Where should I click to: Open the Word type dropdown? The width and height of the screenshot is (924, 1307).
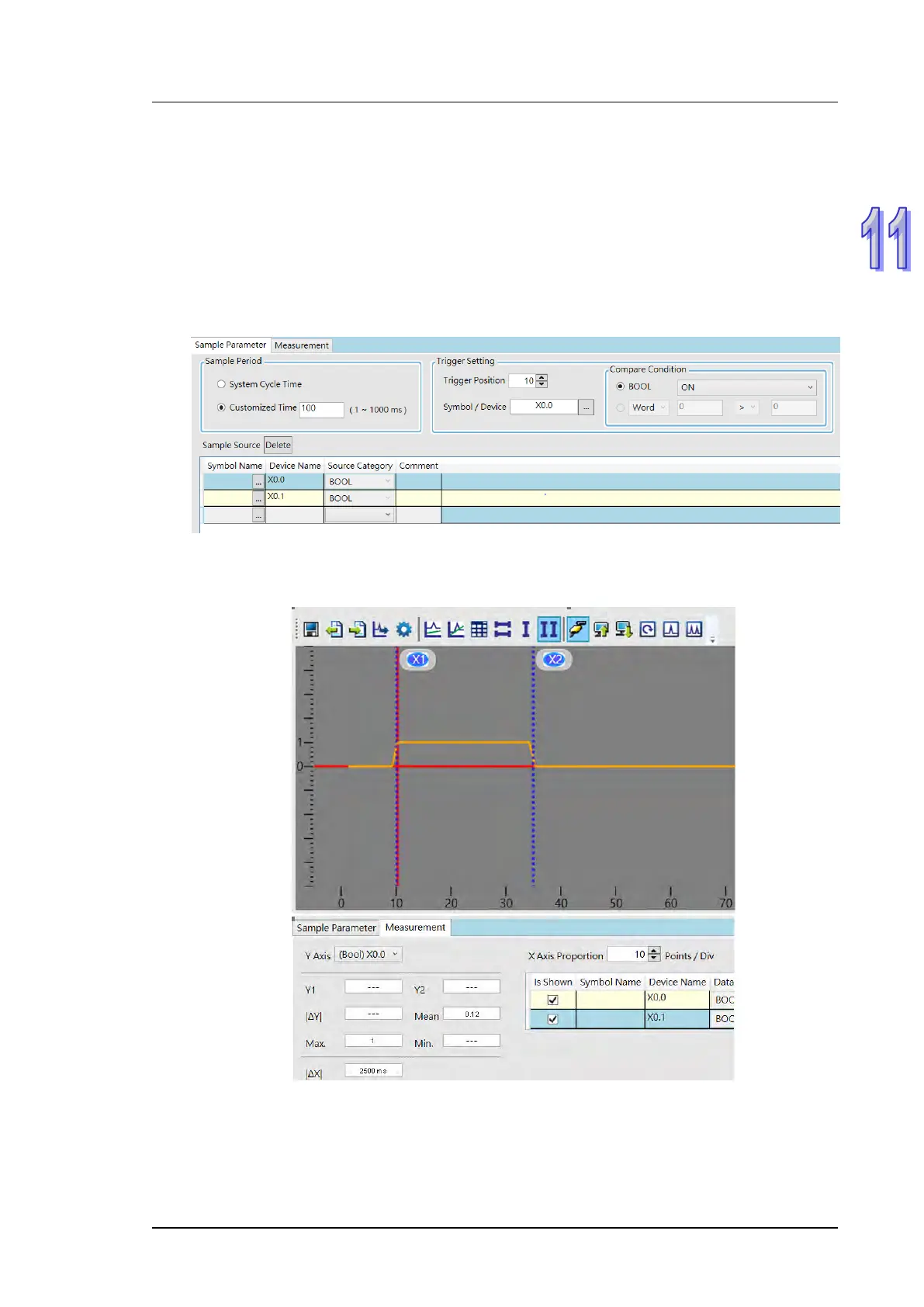649,407
